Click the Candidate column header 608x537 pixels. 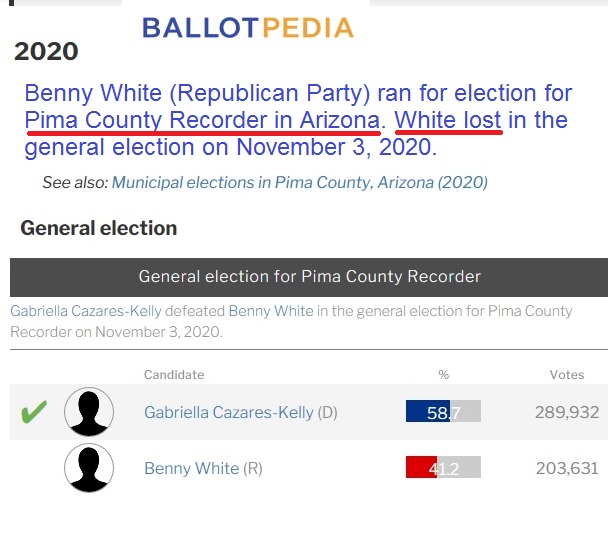(174, 375)
